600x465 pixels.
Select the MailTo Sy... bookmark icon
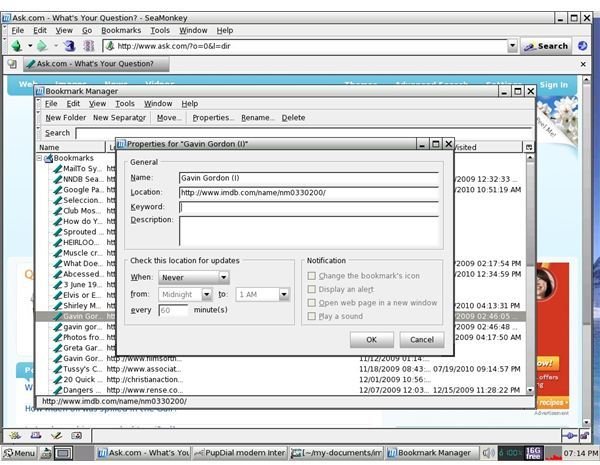point(58,169)
